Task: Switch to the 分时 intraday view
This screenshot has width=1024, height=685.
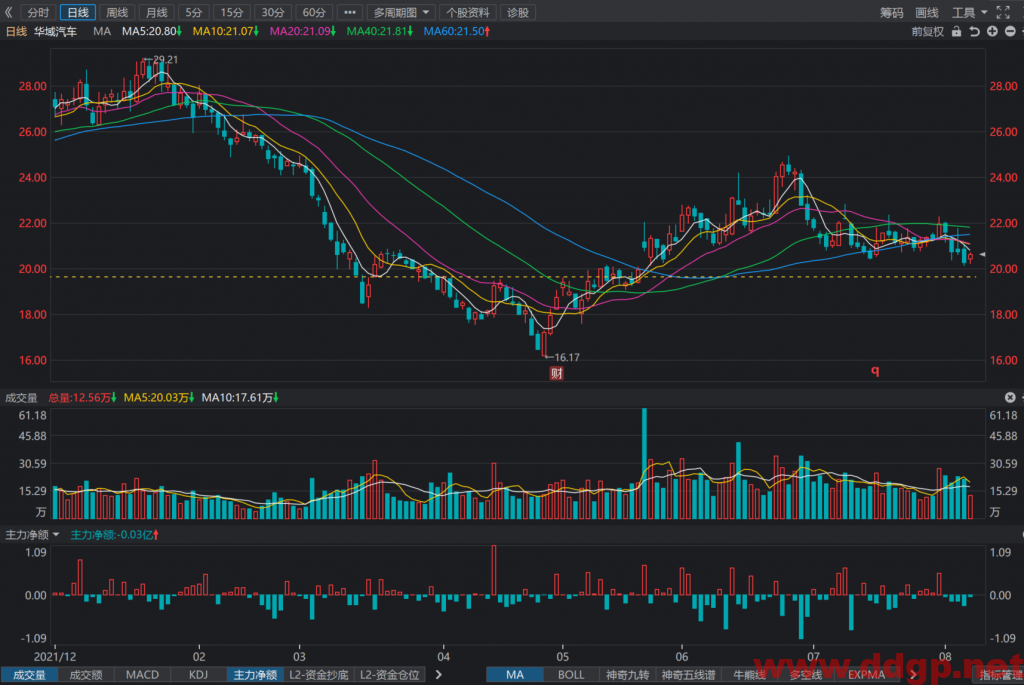Action: pos(38,12)
